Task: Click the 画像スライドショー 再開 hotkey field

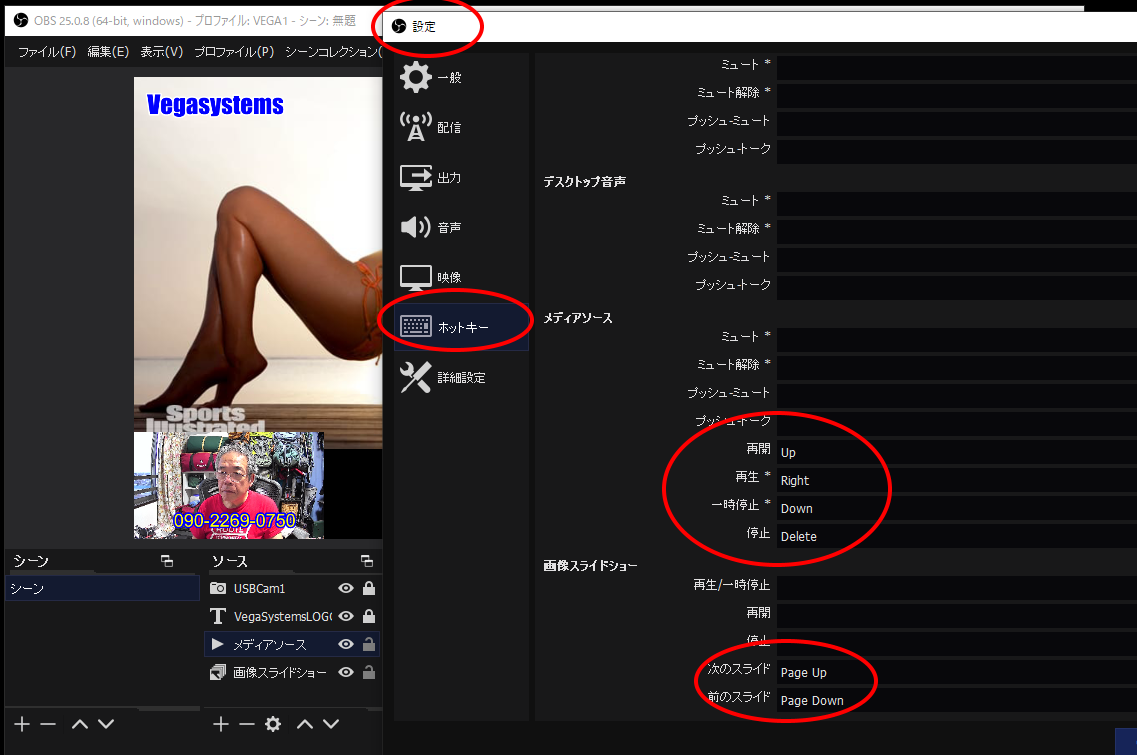Action: (957, 616)
